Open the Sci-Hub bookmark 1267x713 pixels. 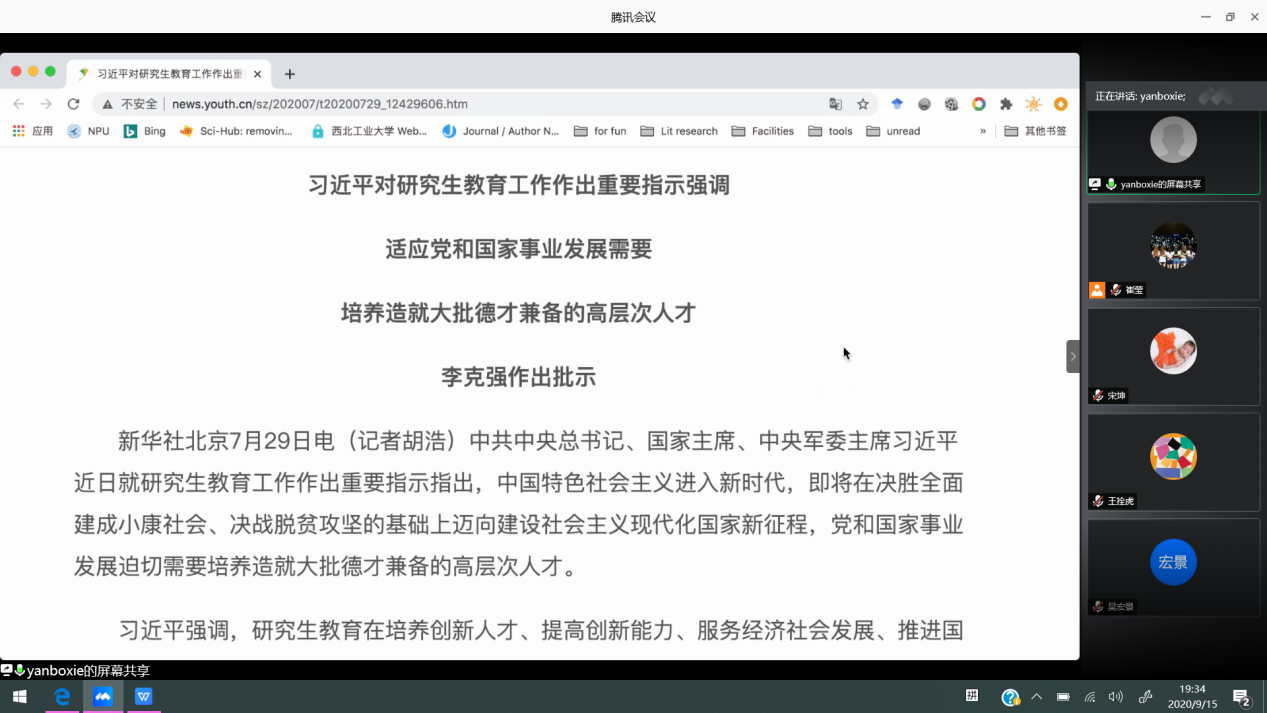click(236, 131)
